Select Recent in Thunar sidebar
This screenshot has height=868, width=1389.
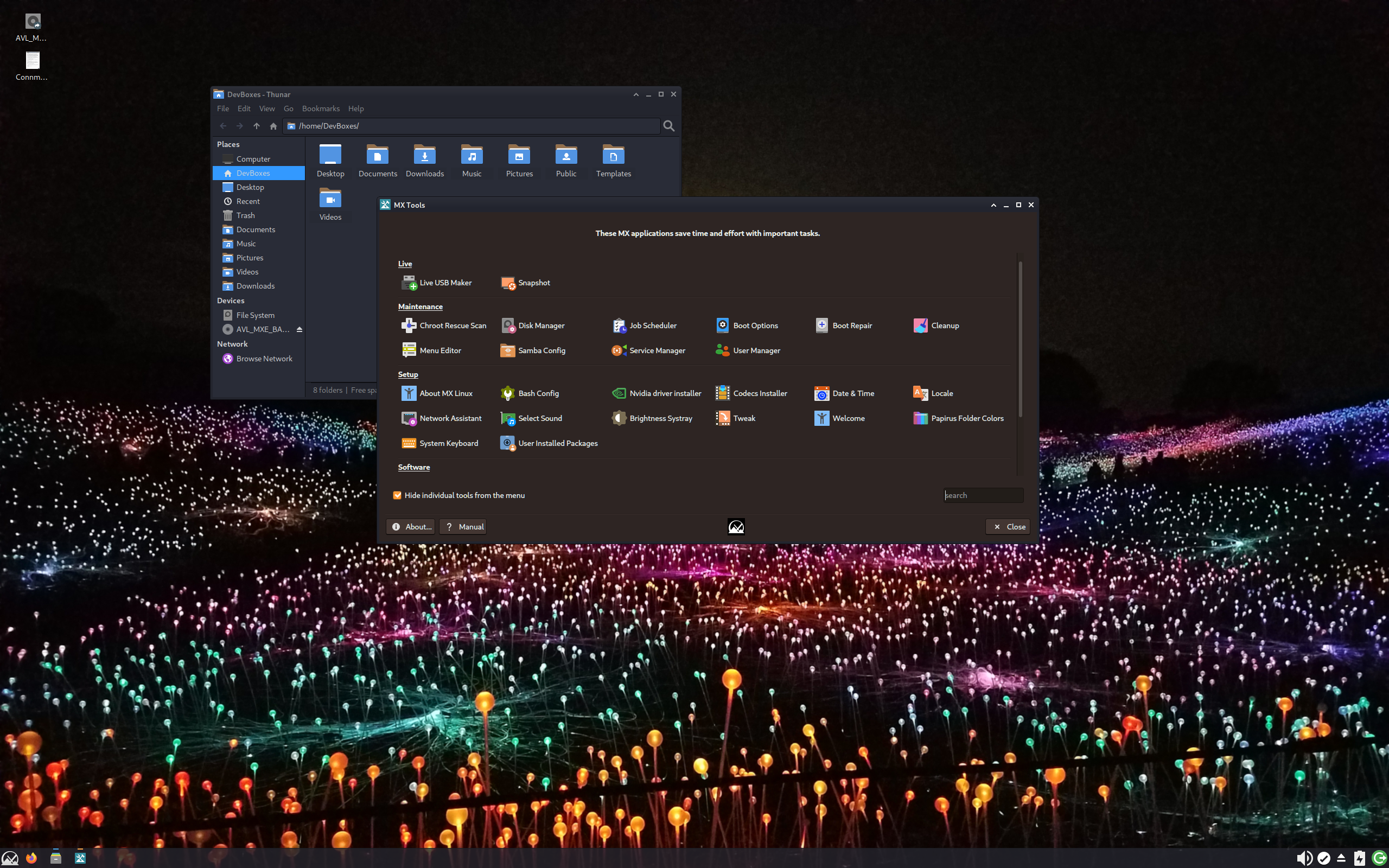(258, 201)
